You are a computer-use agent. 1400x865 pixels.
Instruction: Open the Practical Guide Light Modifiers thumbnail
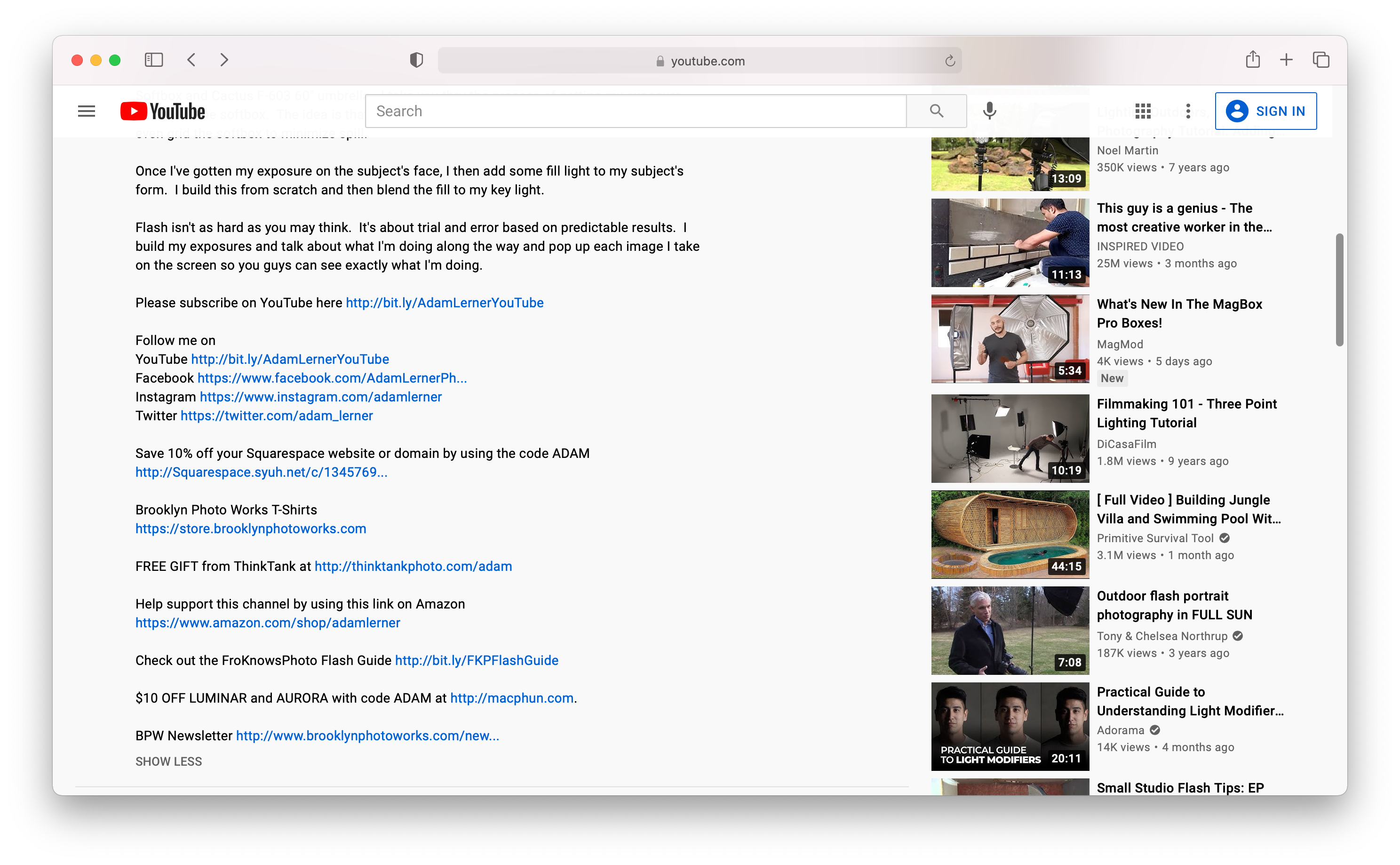(1010, 727)
